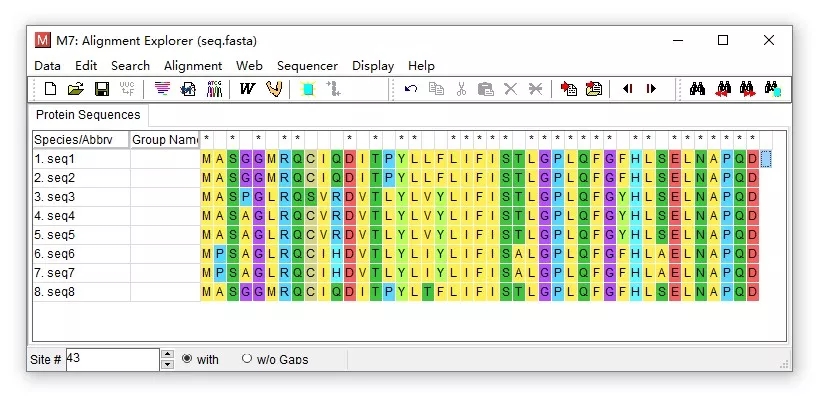The width and height of the screenshot is (816, 404).
Task: Increase site number with up stepper arrow
Action: coord(168,354)
